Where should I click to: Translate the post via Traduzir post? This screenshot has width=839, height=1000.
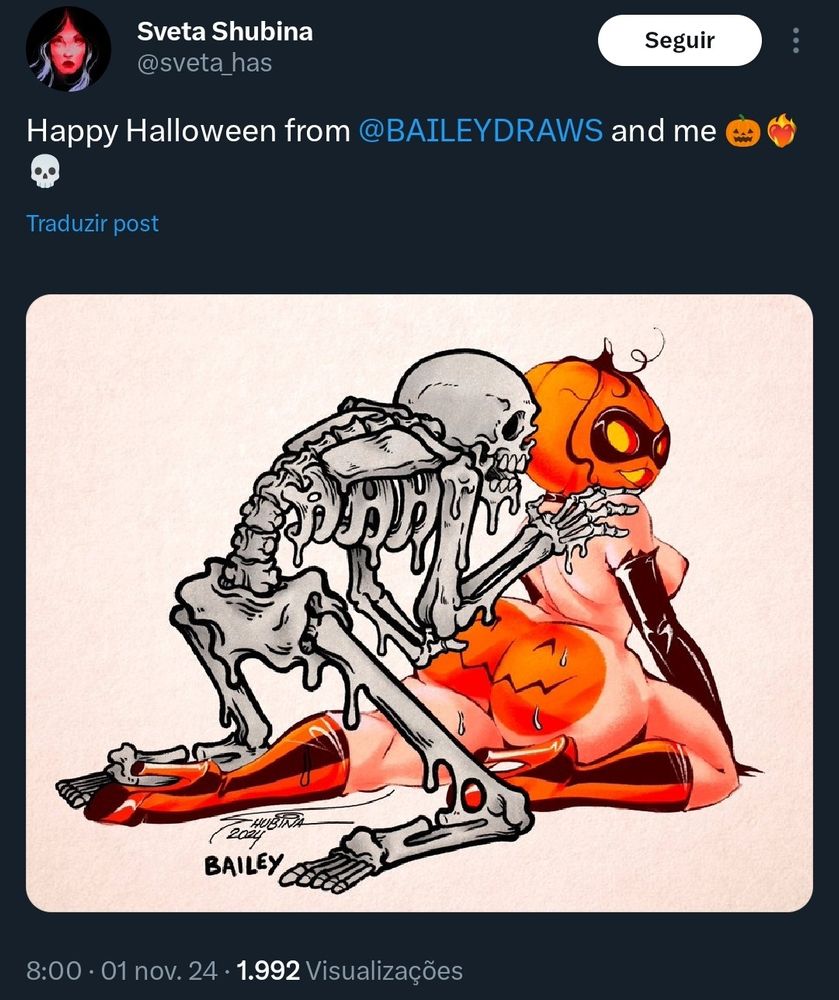click(92, 223)
